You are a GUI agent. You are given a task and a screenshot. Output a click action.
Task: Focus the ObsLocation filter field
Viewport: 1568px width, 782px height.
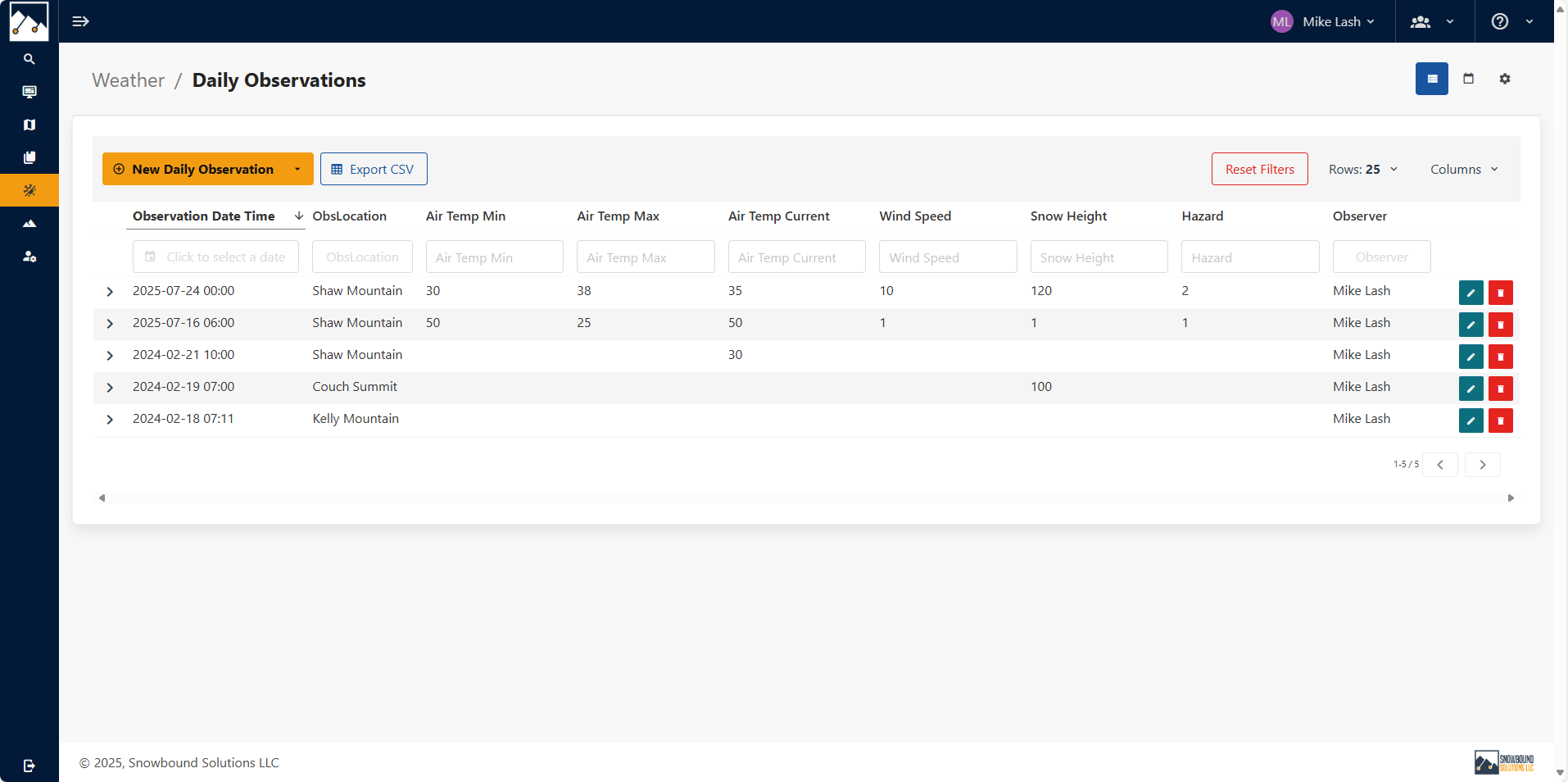pos(362,257)
